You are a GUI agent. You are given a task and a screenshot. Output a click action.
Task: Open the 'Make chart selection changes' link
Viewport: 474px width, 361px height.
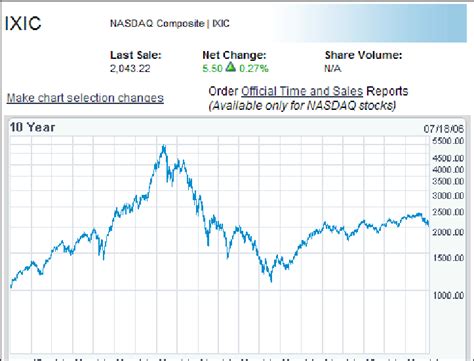click(x=85, y=98)
